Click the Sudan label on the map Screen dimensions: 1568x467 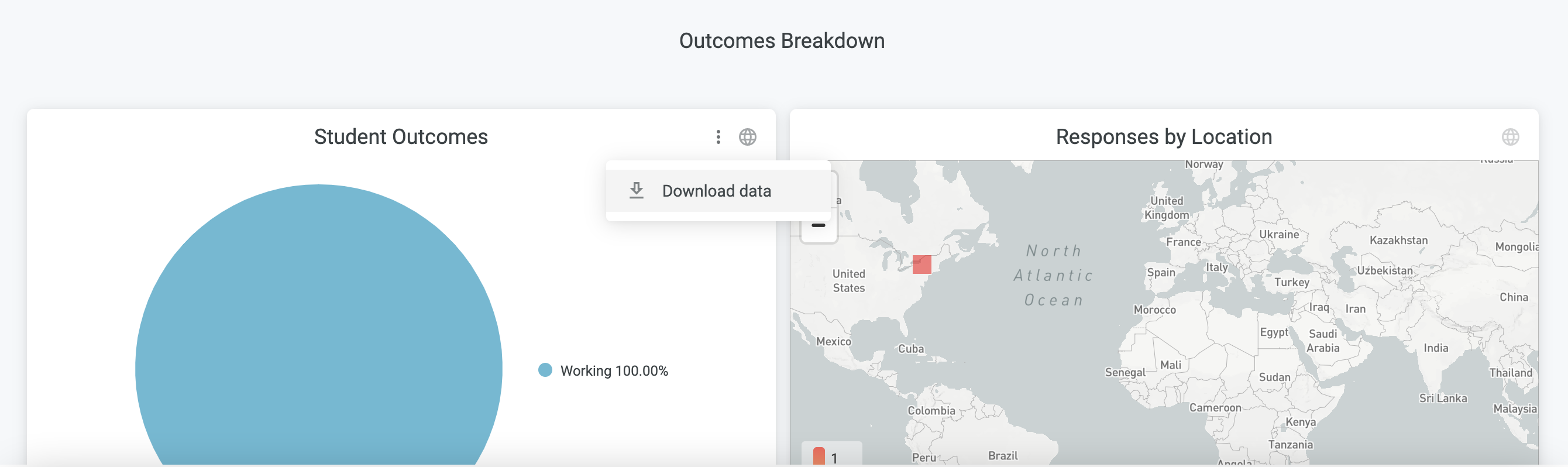1274,377
